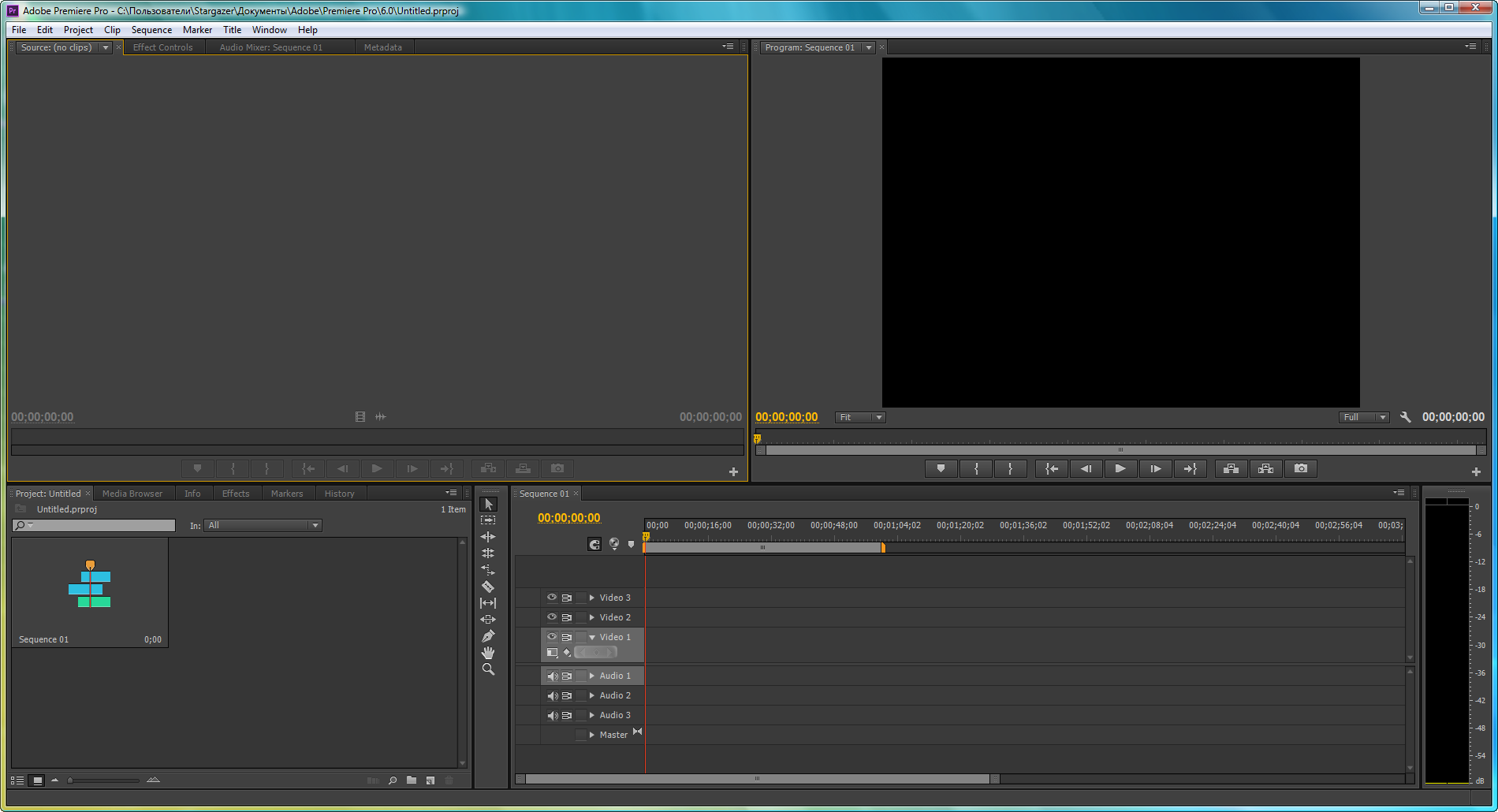
Task: Select the Pen tool in tools panel
Action: point(488,636)
